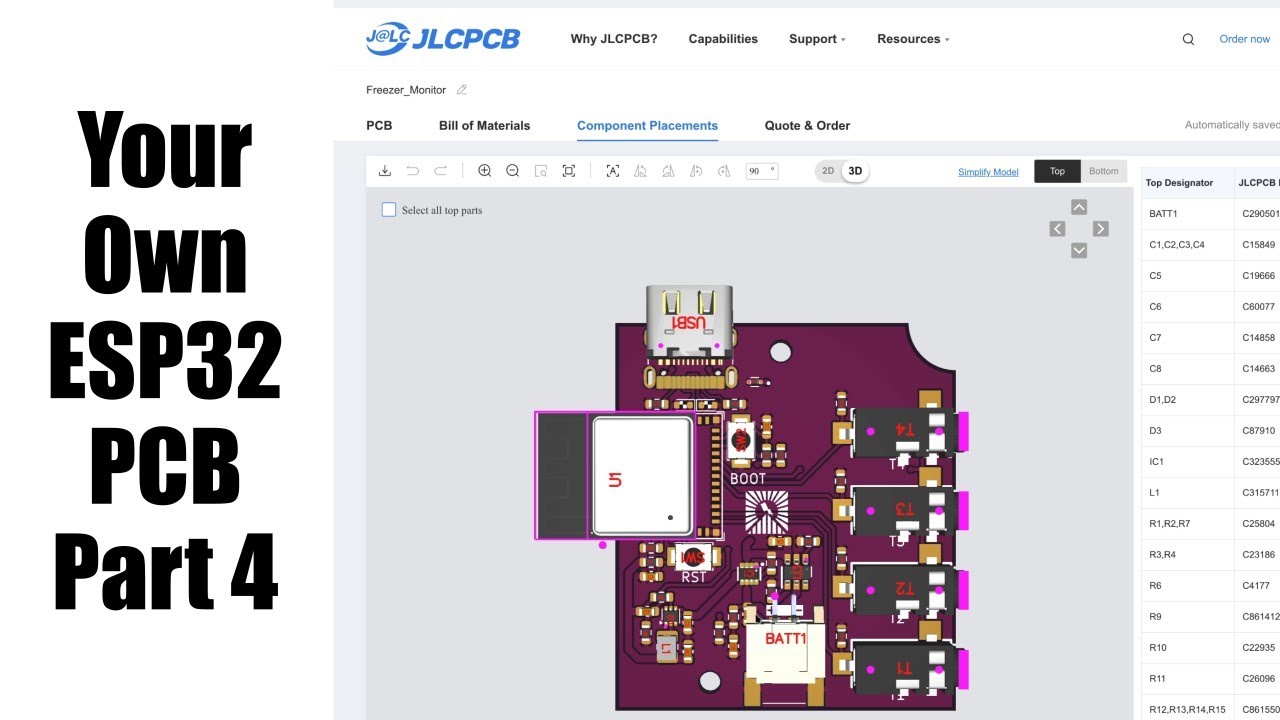
Task: Open Why JLCPCB? page
Action: tap(614, 39)
